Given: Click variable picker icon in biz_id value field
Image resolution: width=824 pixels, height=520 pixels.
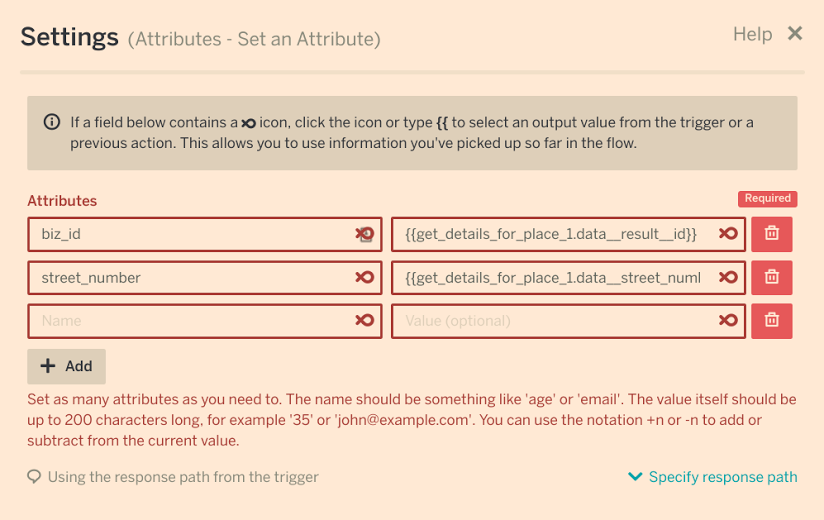Looking at the screenshot, I should [729, 234].
